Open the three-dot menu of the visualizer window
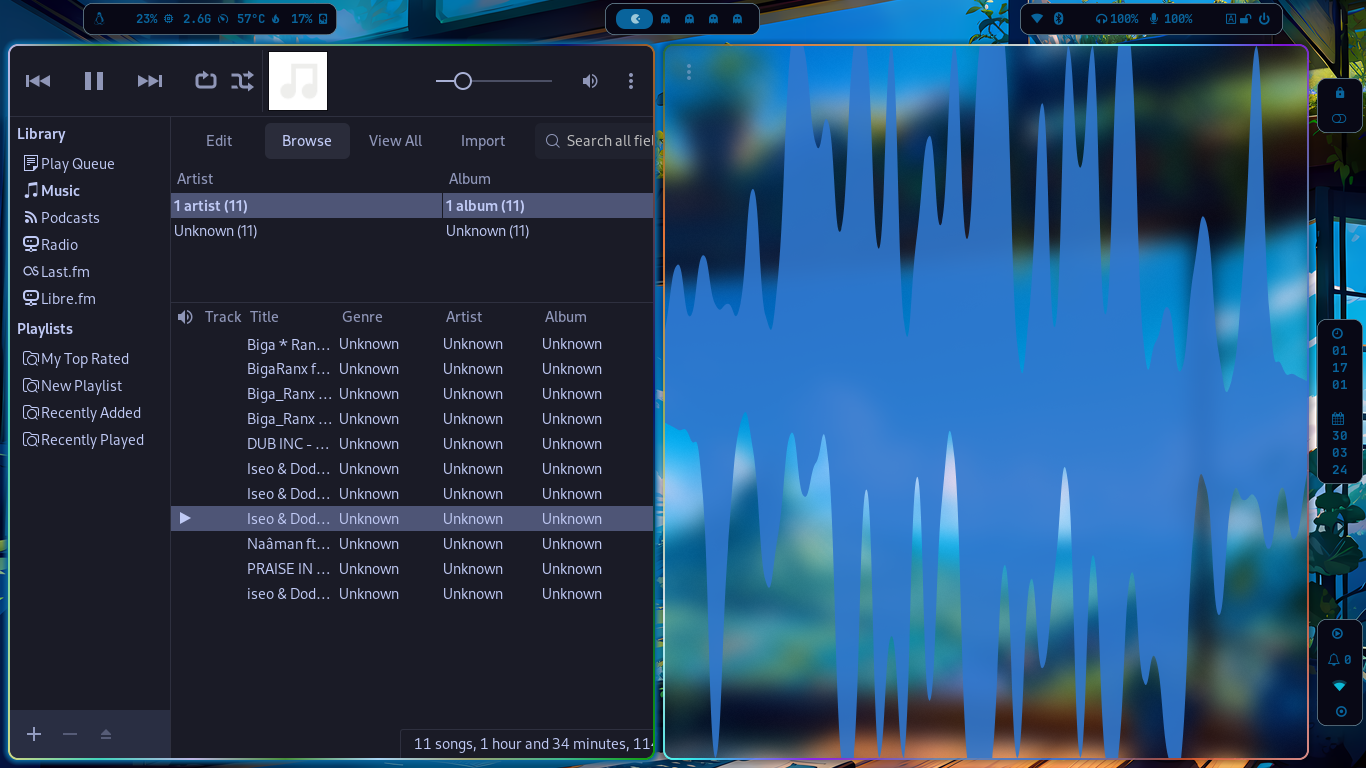This screenshot has width=1366, height=768. (x=689, y=72)
